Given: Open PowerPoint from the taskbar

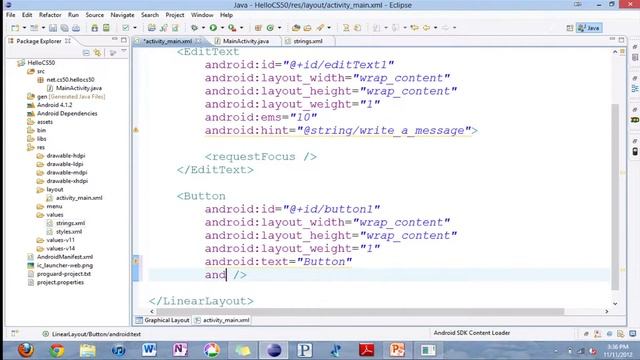Looking at the screenshot, I should (397, 350).
